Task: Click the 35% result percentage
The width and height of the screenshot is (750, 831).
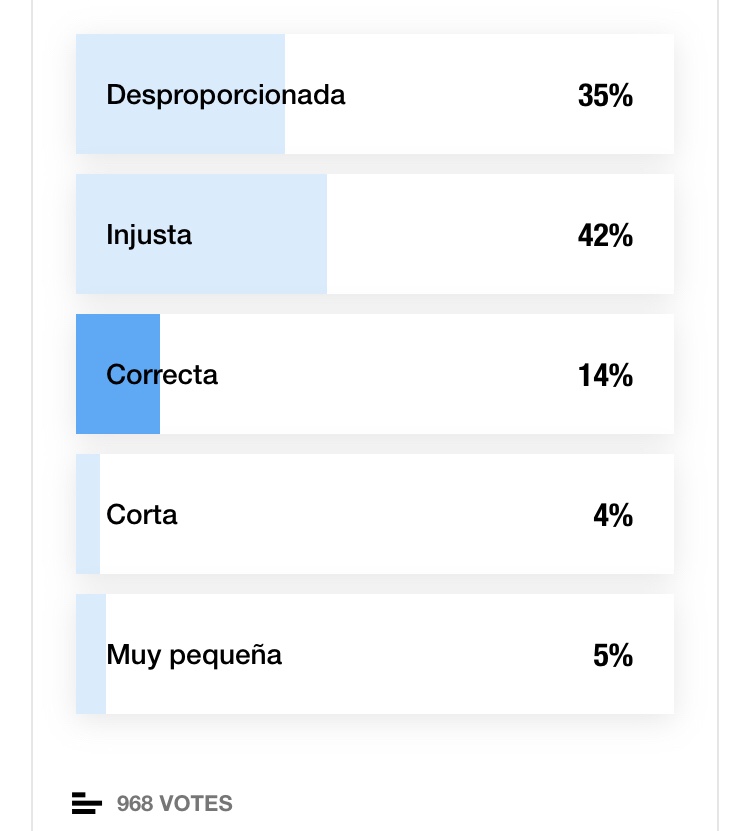Action: click(x=605, y=95)
